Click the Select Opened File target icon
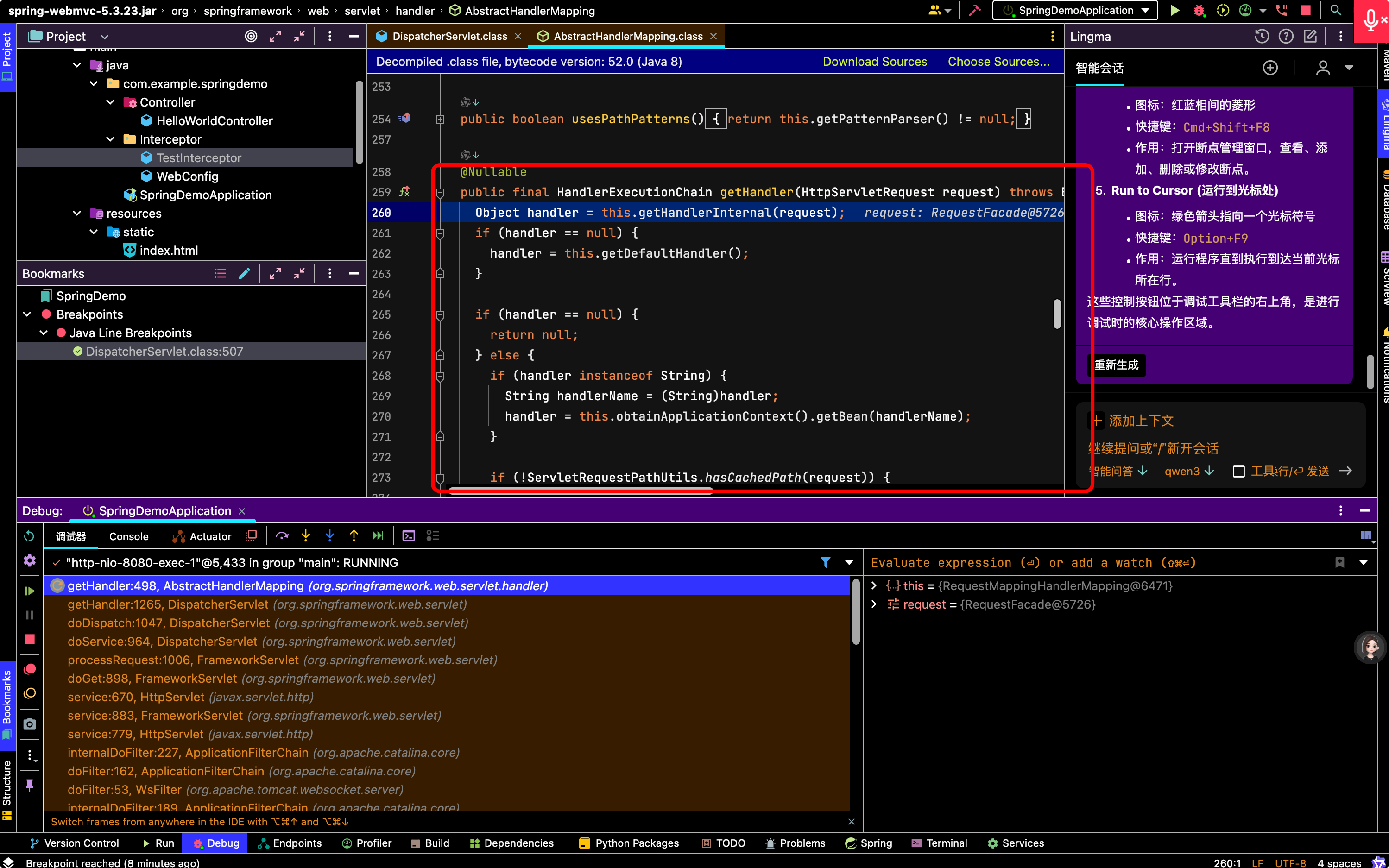 point(251,36)
